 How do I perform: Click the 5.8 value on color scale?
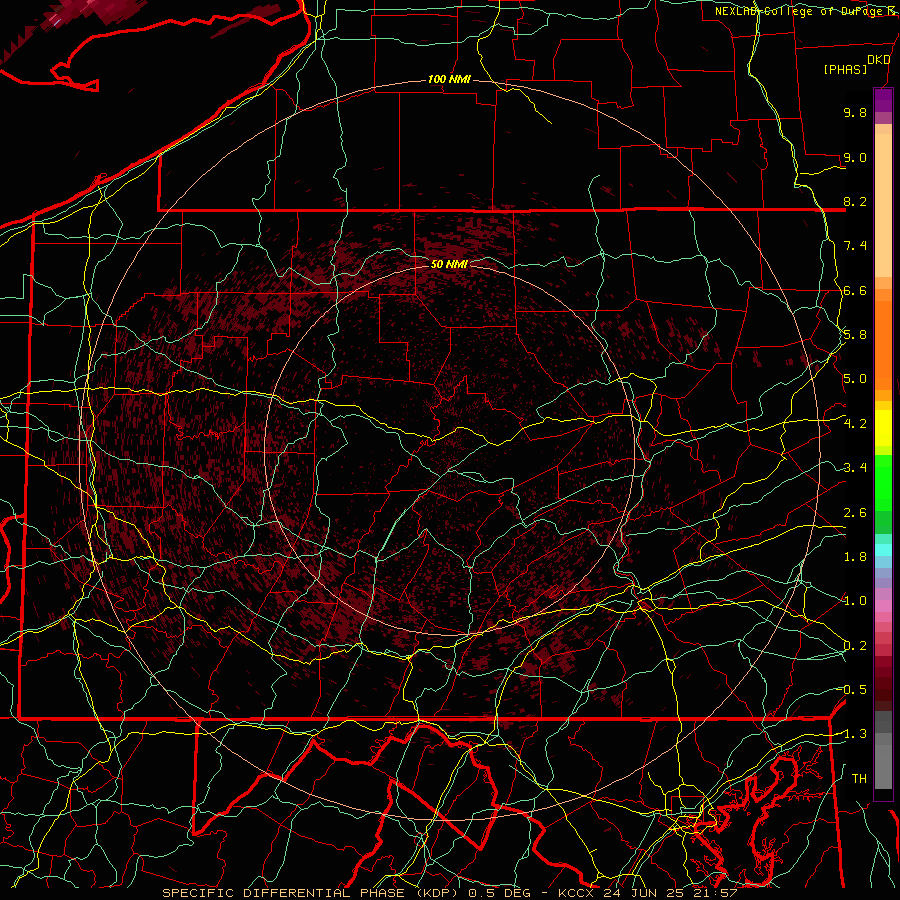(x=855, y=335)
